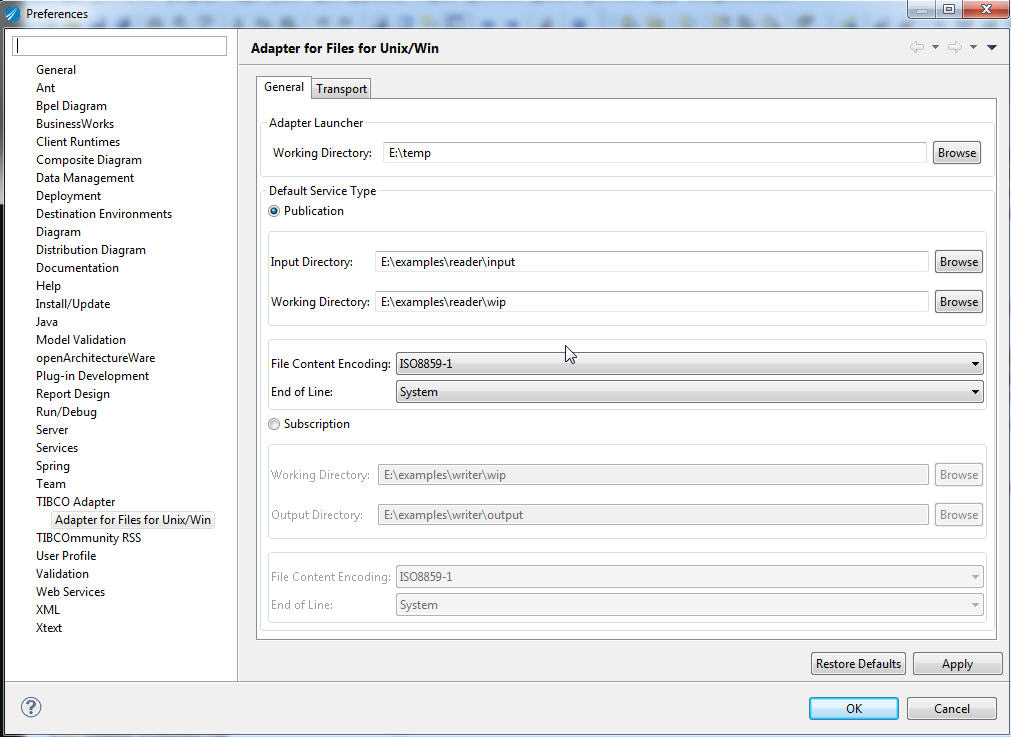Click the Preferences window title icon
The width and height of the screenshot is (1011, 737).
[13, 13]
